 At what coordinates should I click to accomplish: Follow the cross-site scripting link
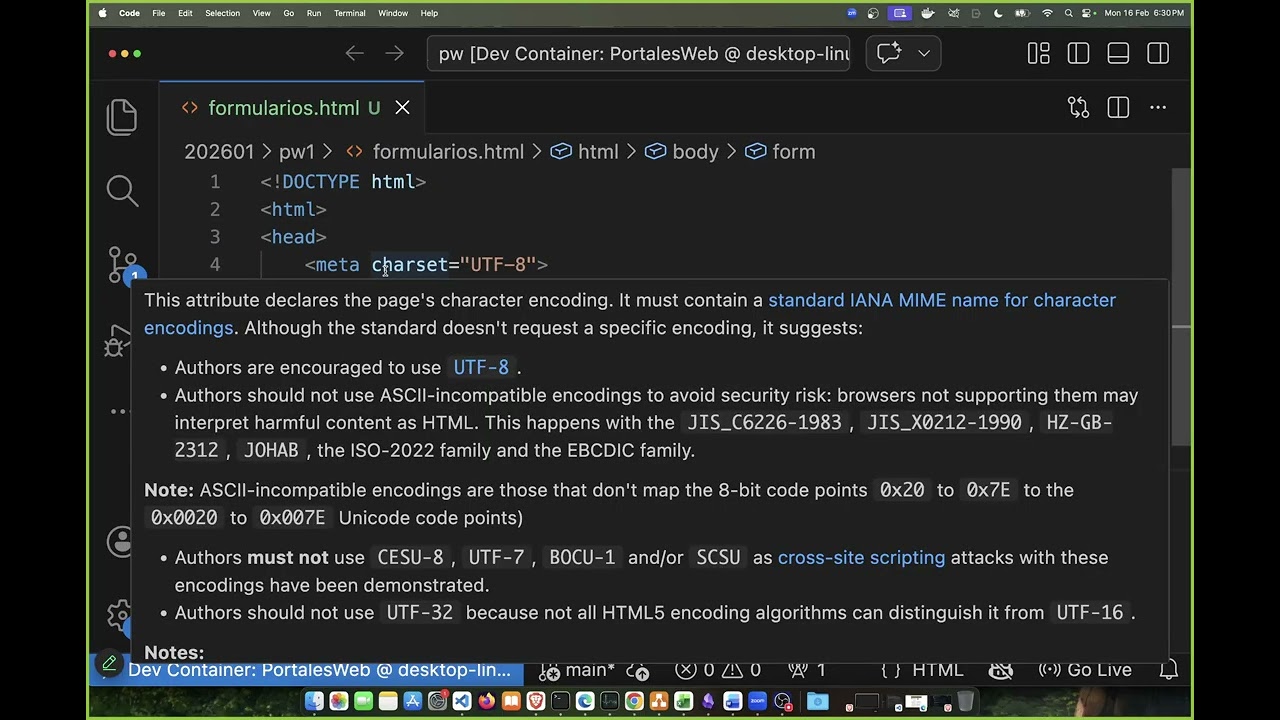pyautogui.click(x=861, y=557)
